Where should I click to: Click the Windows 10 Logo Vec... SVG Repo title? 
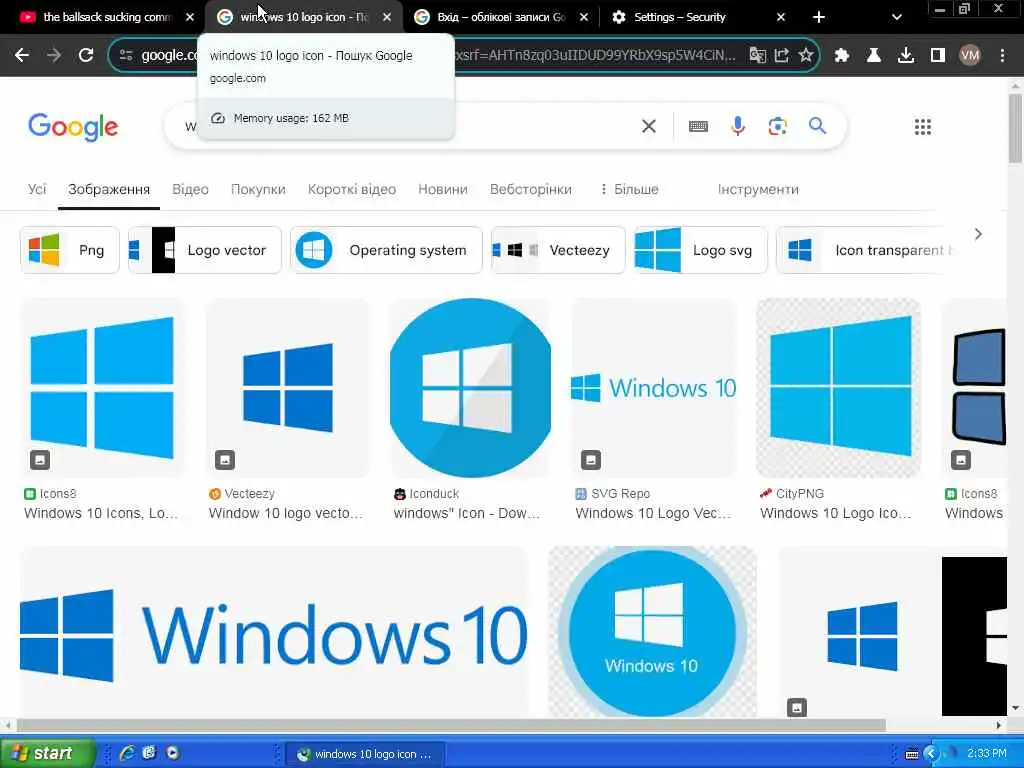(x=653, y=513)
